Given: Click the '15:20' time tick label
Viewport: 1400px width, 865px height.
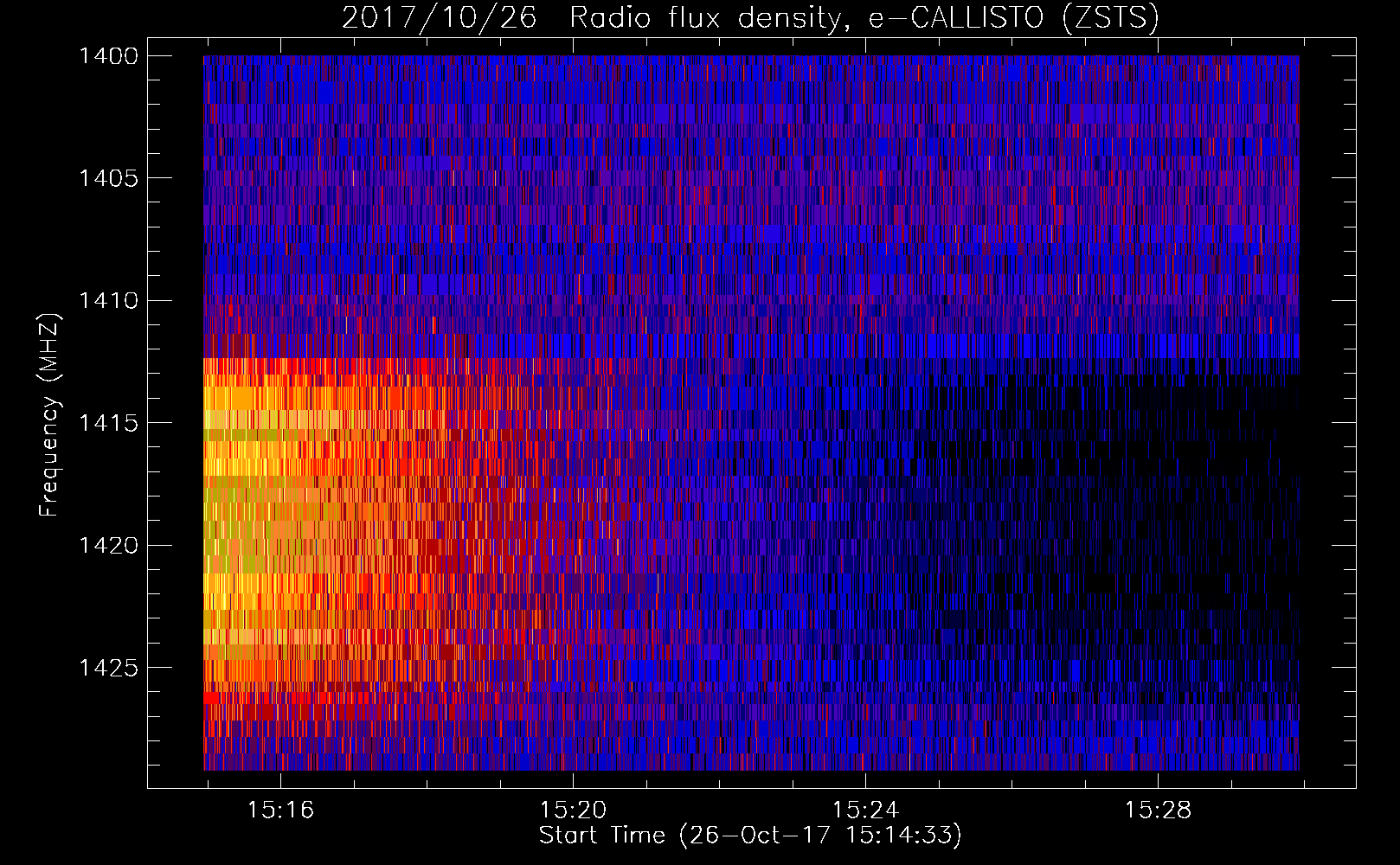Looking at the screenshot, I should point(573,811).
